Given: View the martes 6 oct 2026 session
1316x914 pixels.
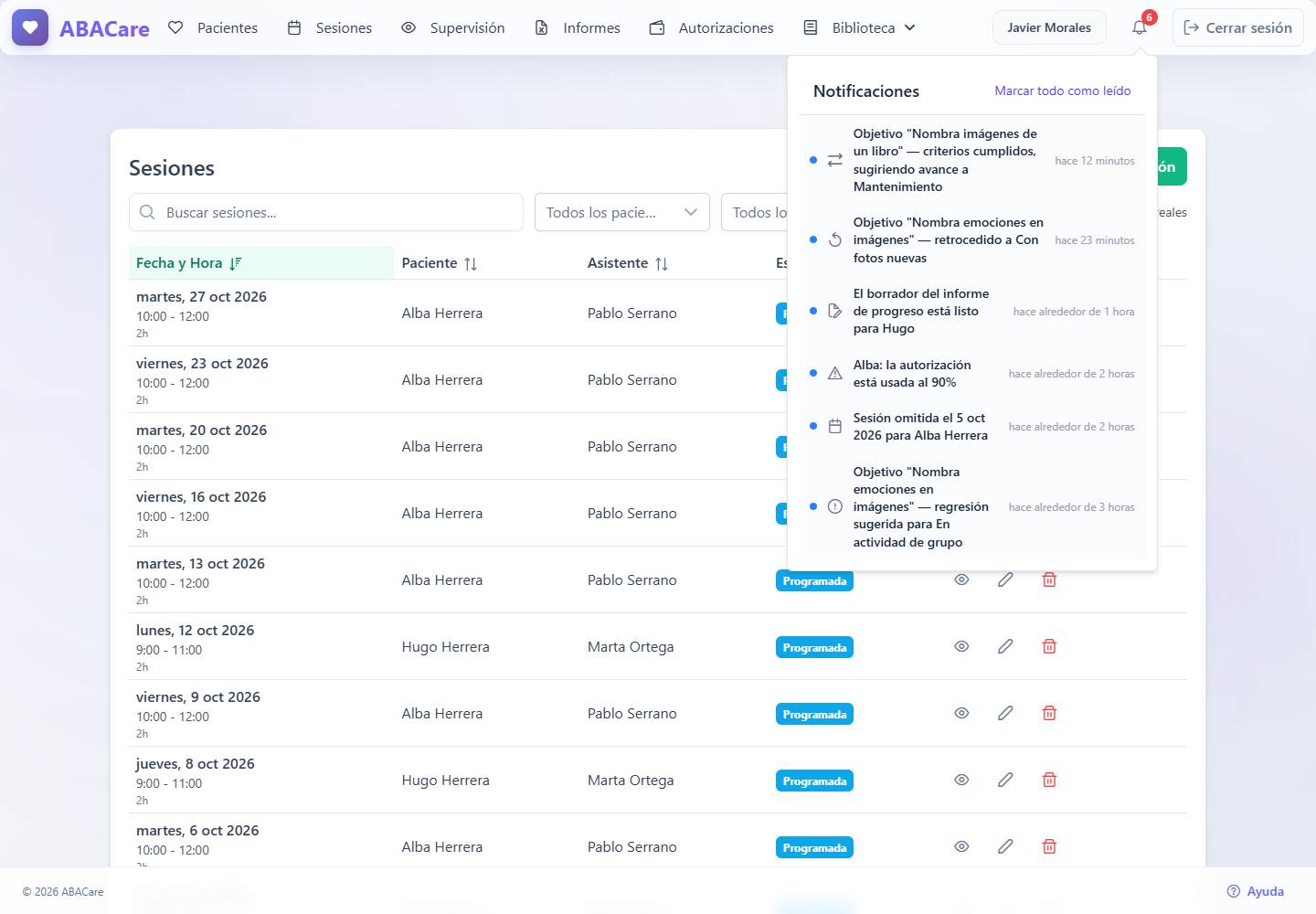Looking at the screenshot, I should point(961,846).
